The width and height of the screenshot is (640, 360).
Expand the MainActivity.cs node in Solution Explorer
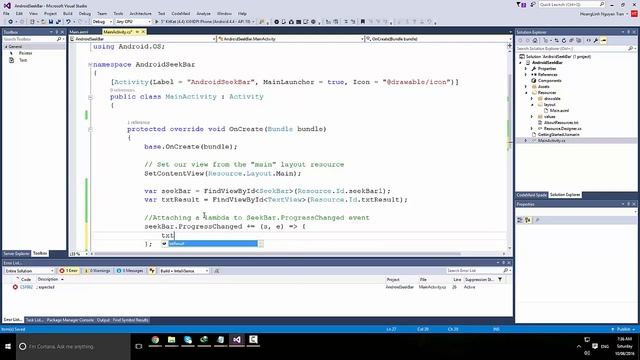pos(526,140)
